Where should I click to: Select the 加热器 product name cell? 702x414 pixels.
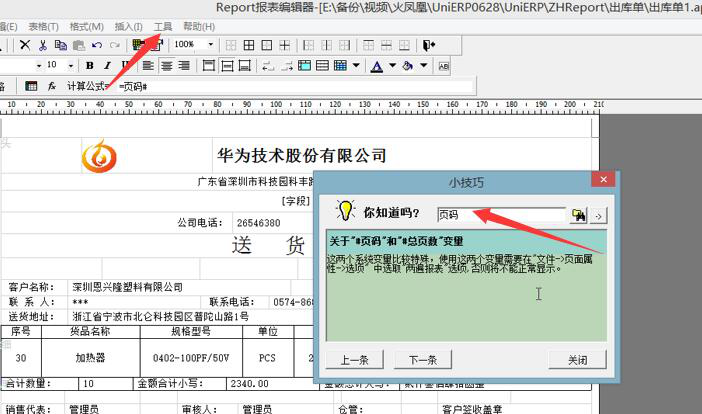click(x=90, y=358)
